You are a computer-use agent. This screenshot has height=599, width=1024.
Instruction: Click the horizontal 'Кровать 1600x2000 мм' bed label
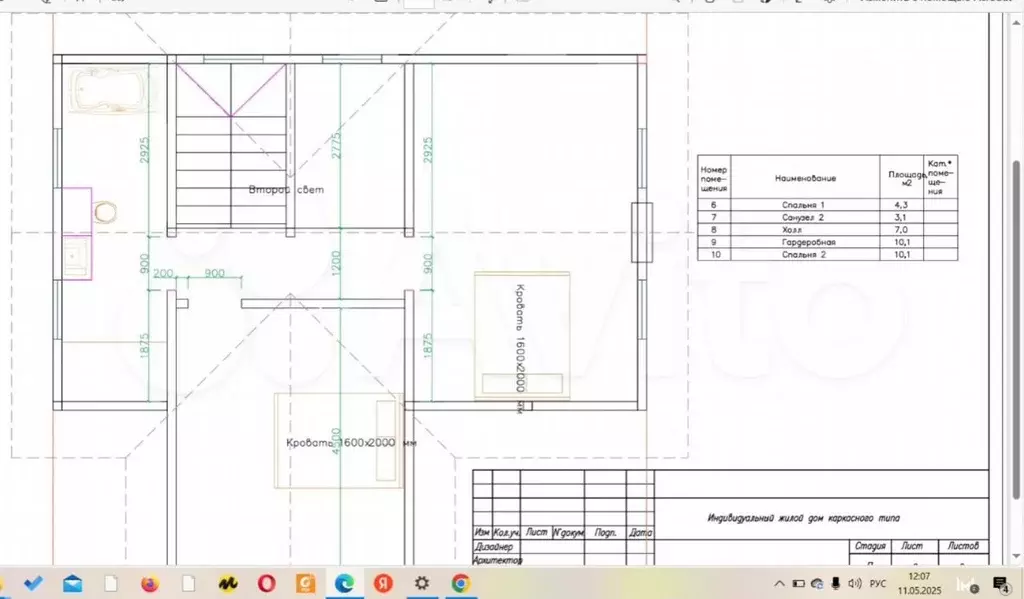tap(351, 442)
